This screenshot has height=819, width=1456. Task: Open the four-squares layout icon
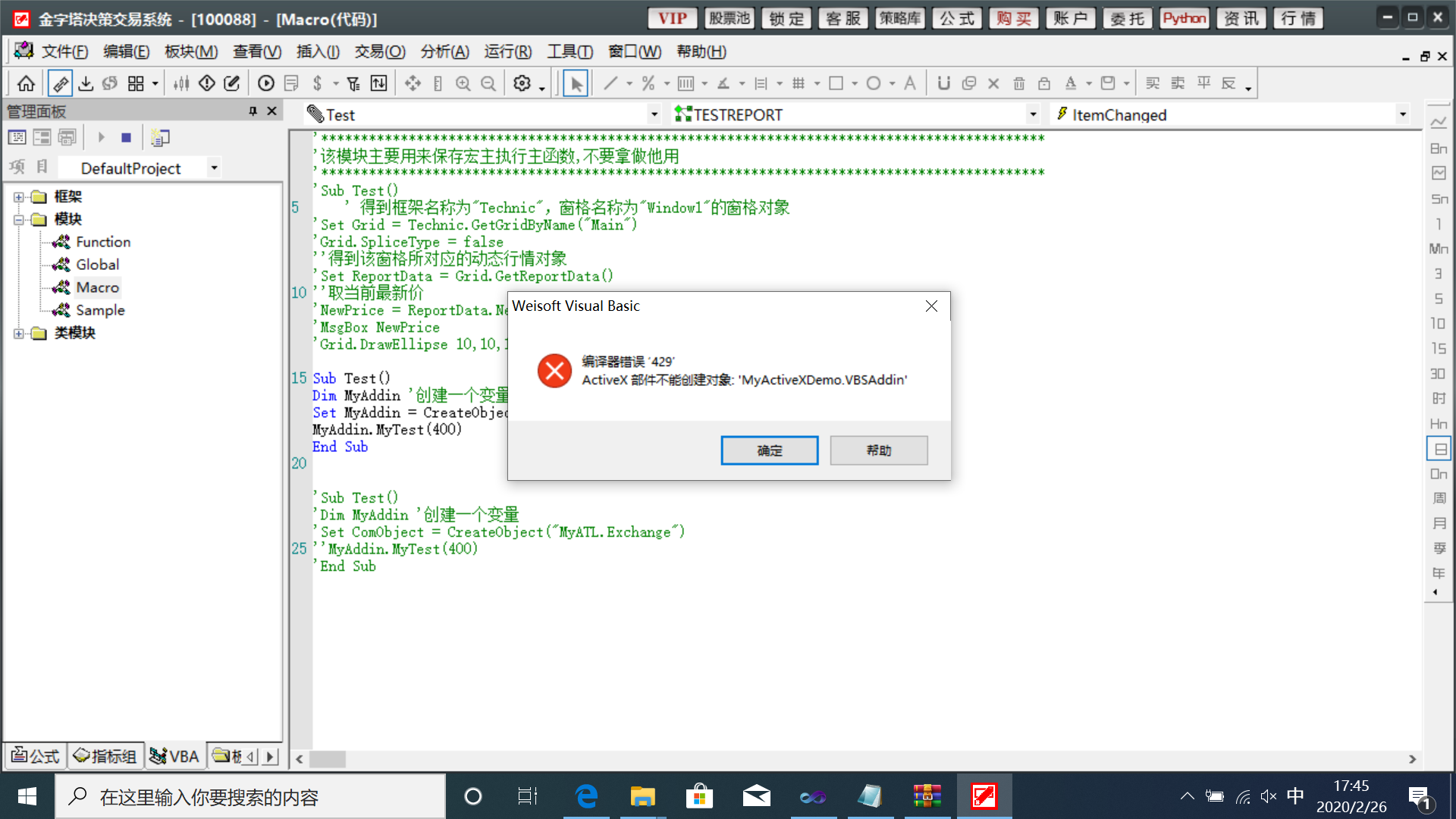136,83
